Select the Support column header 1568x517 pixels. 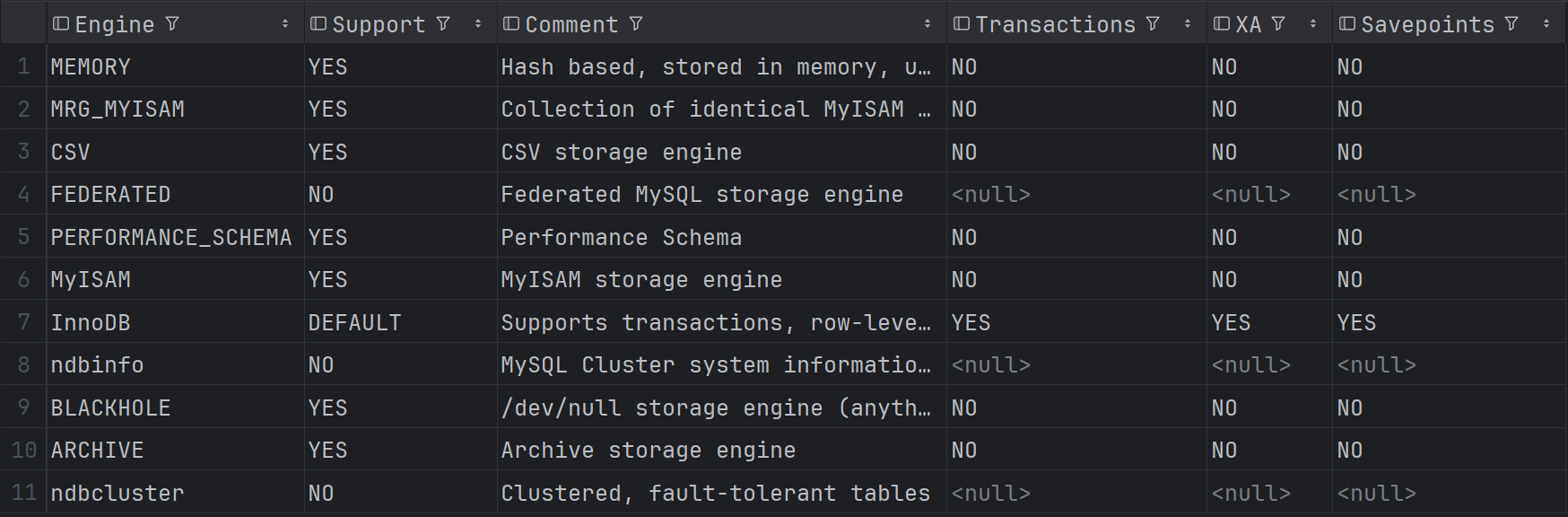pyautogui.click(x=379, y=24)
